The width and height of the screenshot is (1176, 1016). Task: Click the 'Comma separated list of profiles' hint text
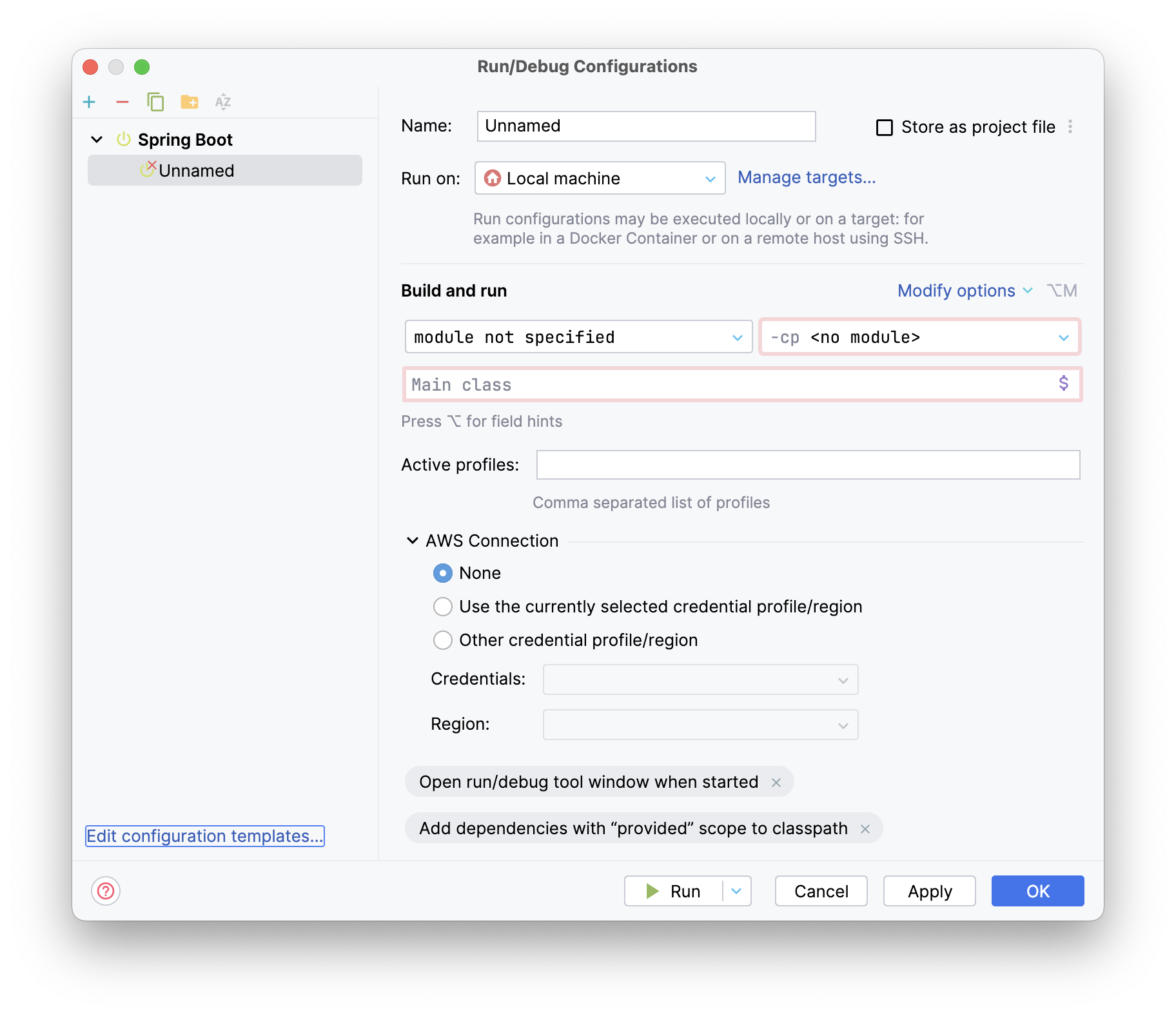pos(651,502)
